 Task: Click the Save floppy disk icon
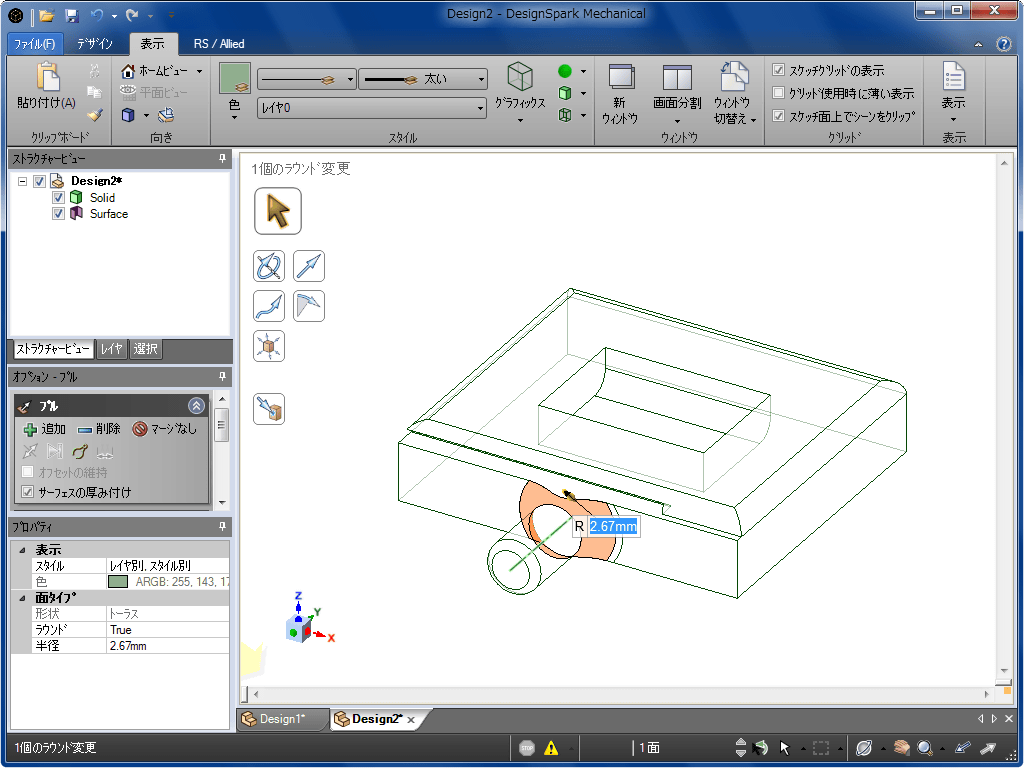tap(71, 15)
